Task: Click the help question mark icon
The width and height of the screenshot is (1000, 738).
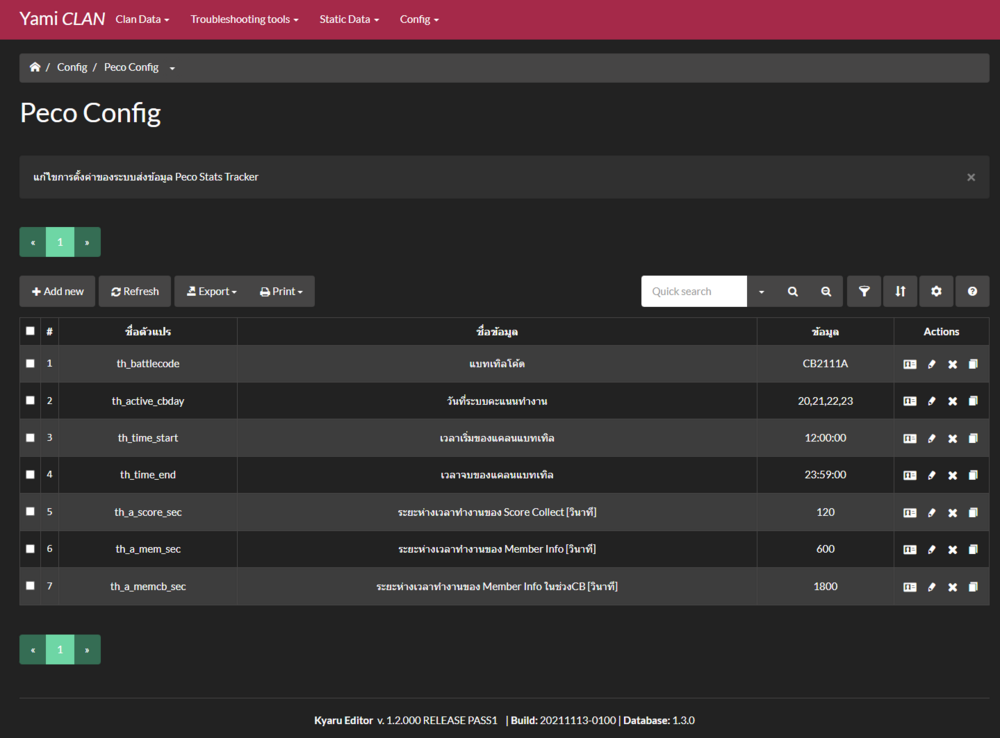Action: pos(972,291)
